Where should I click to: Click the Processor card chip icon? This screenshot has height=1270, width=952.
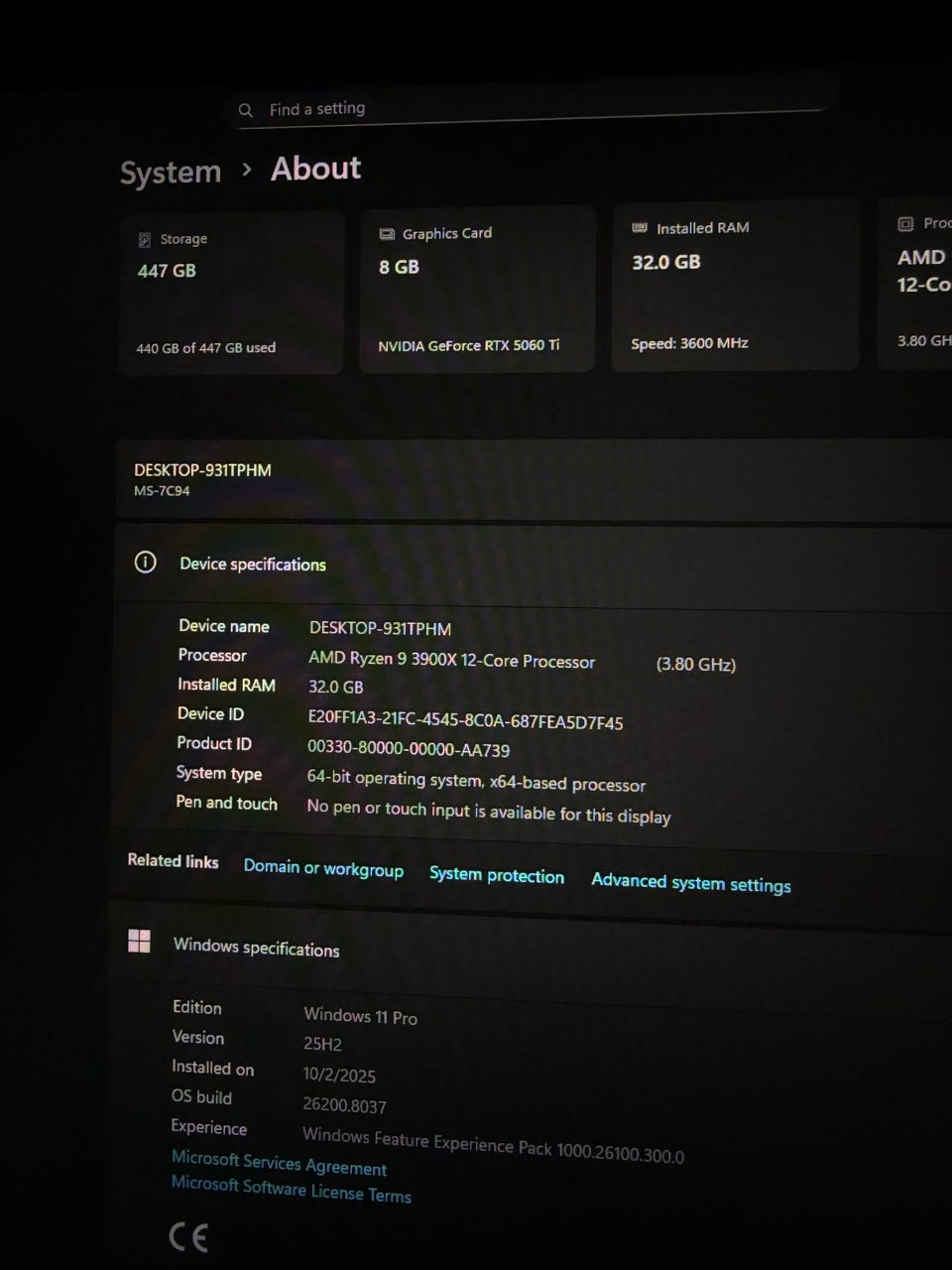click(x=905, y=224)
